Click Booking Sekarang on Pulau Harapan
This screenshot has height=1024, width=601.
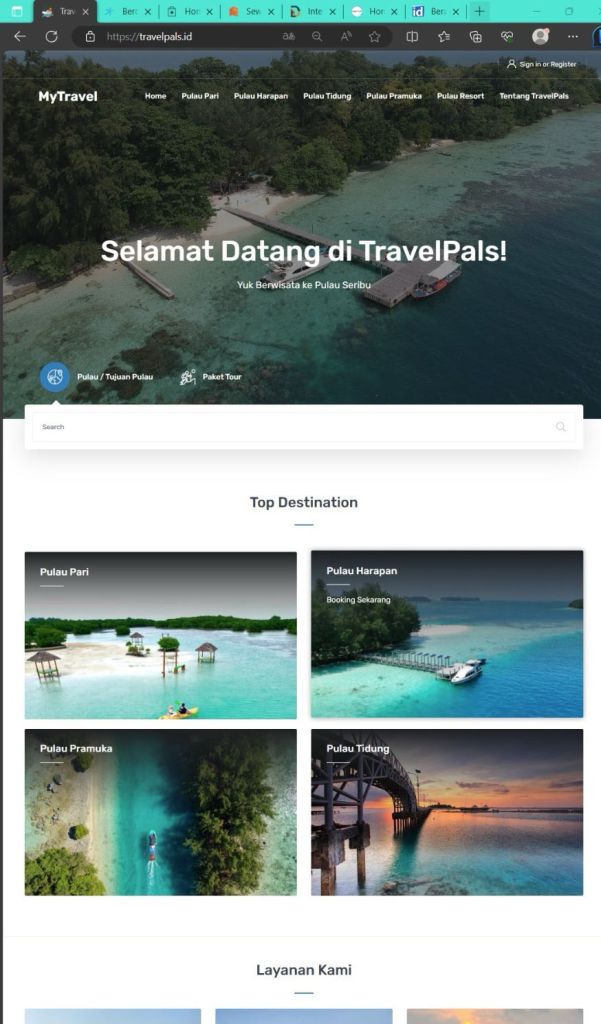tap(358, 600)
